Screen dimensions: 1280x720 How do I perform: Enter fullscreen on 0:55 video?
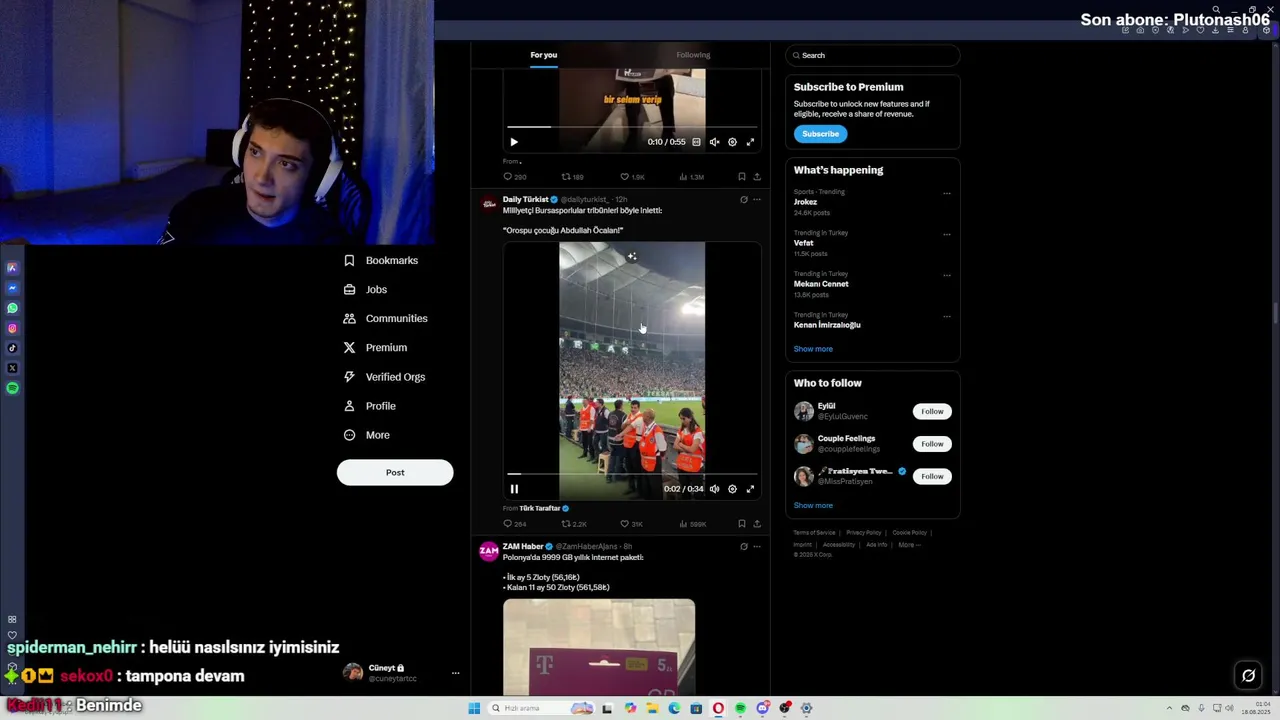pos(750,142)
